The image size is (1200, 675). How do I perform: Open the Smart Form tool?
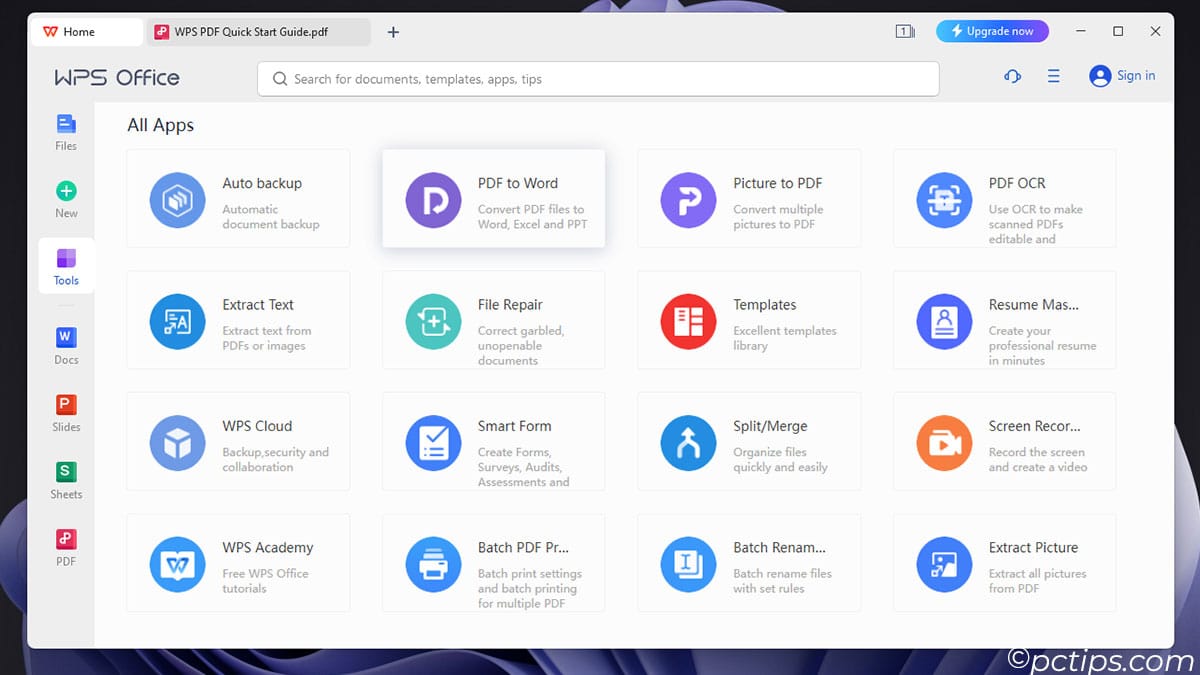coord(493,440)
